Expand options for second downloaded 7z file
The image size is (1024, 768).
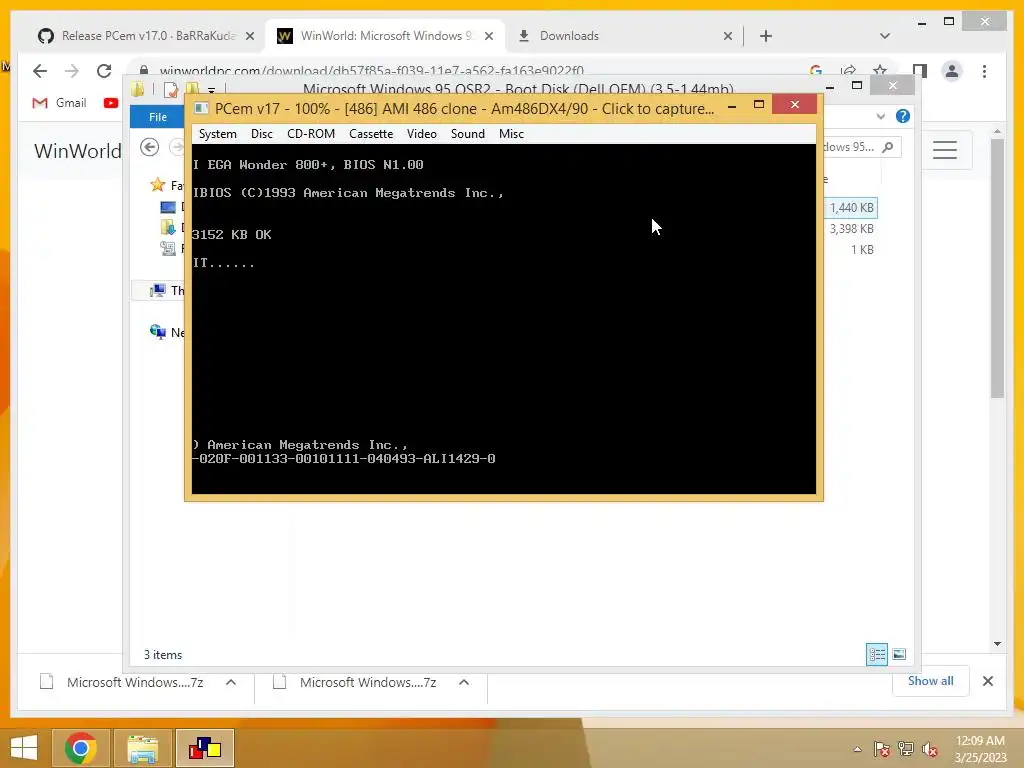[x=464, y=682]
